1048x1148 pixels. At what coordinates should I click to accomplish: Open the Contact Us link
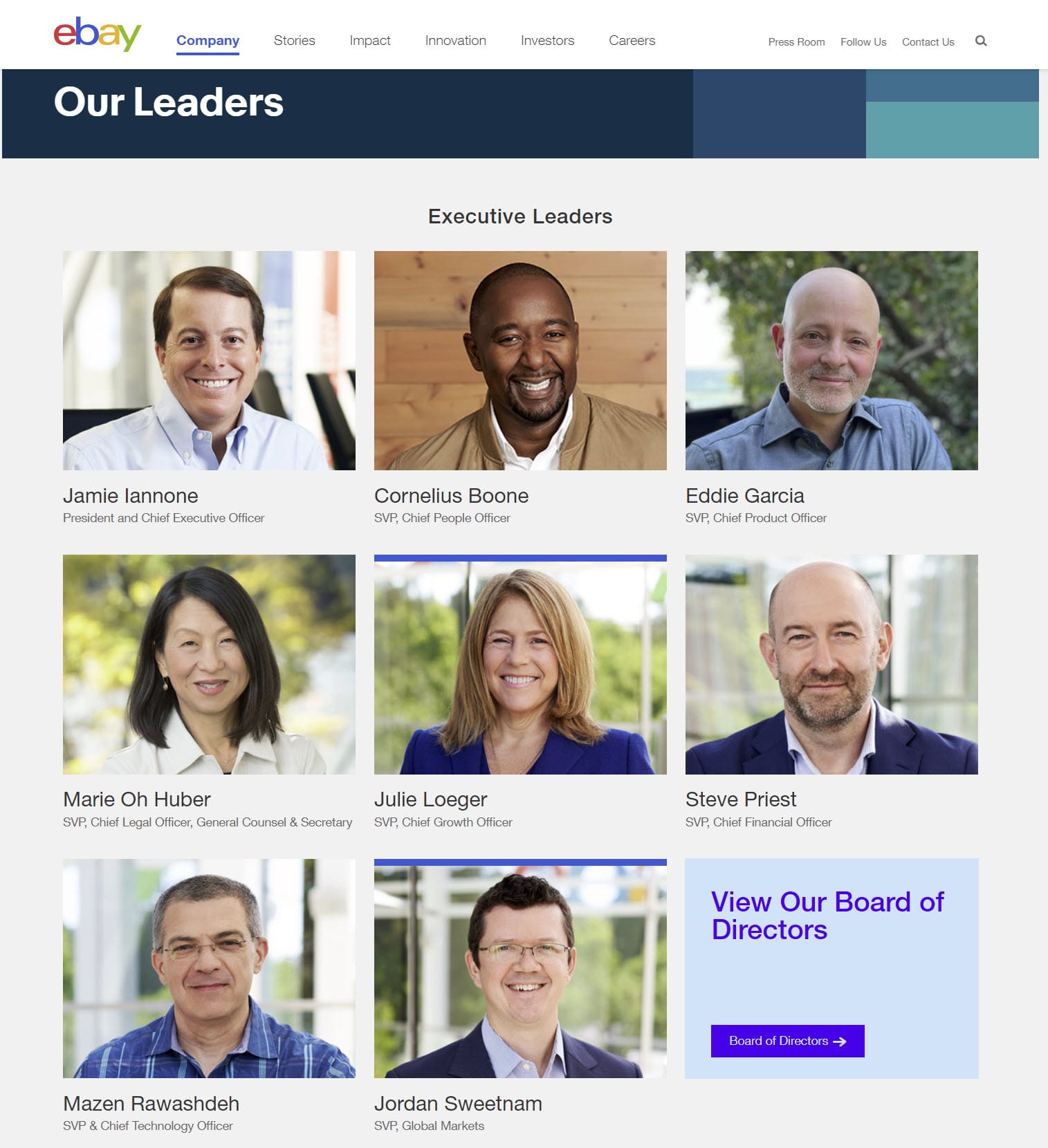tap(928, 41)
